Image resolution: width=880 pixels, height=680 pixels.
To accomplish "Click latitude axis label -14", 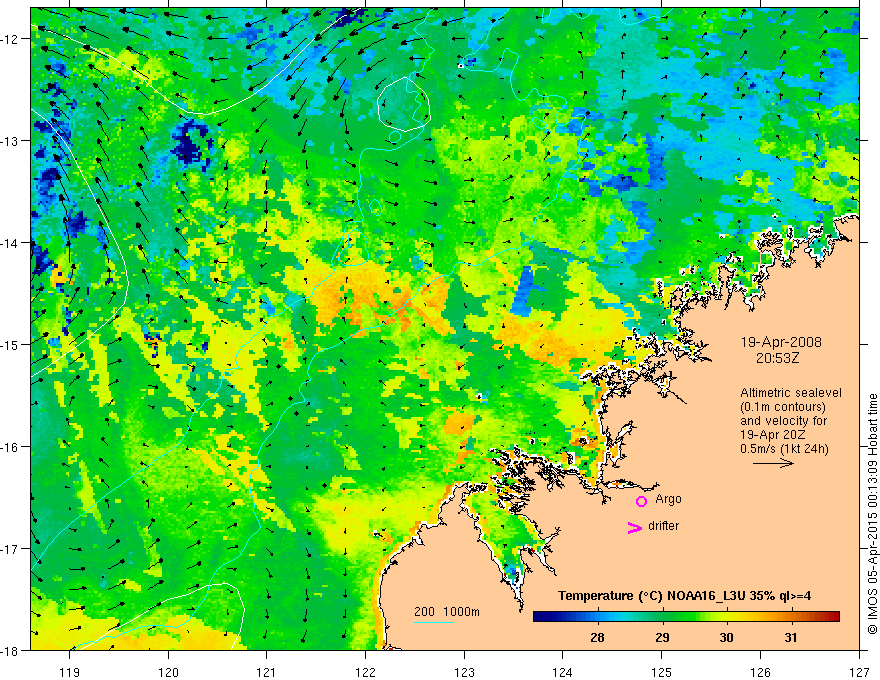I will (11, 243).
